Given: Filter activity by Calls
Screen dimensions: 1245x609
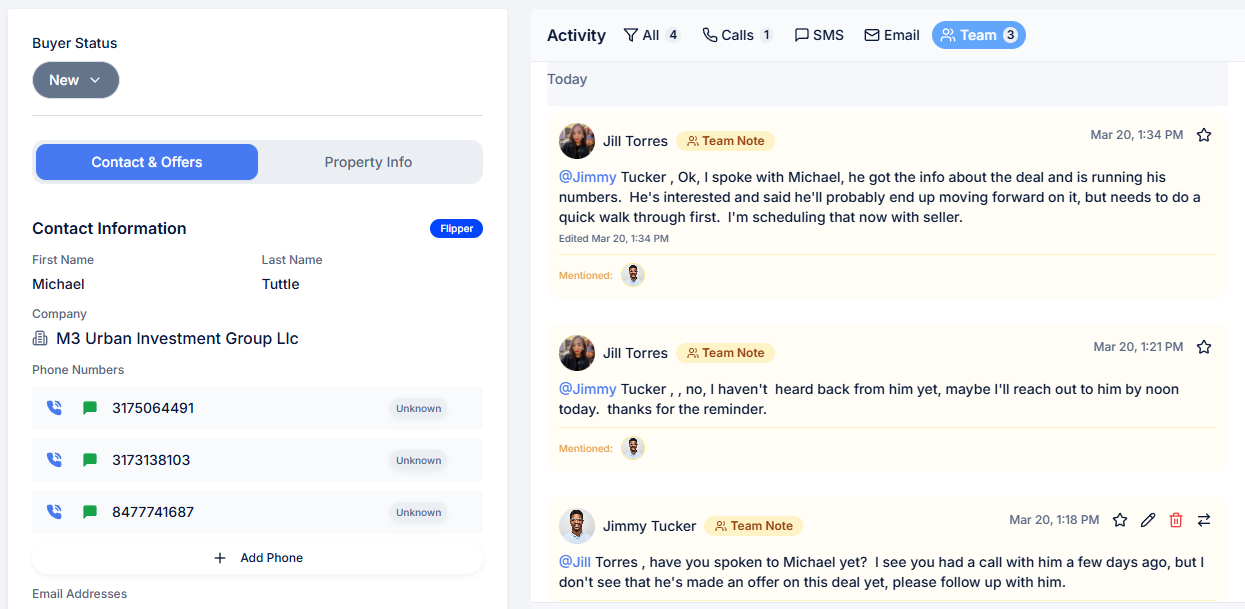Looking at the screenshot, I should 737,35.
